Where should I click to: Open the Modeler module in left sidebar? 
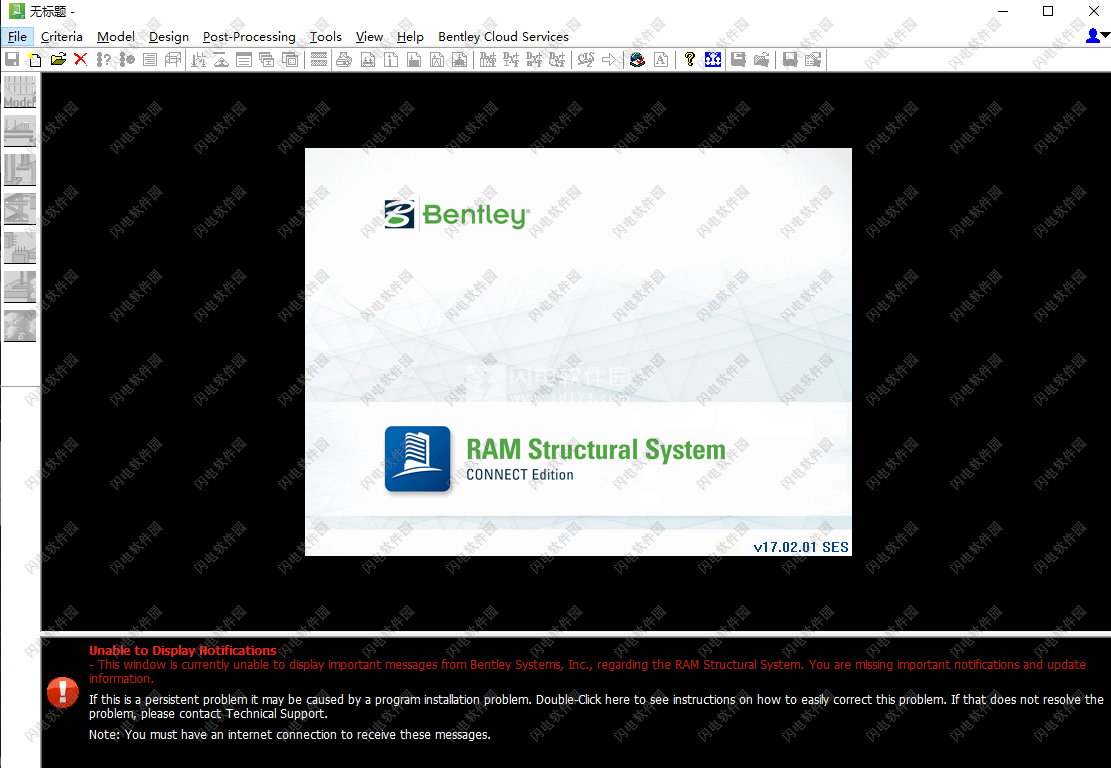[x=20, y=92]
